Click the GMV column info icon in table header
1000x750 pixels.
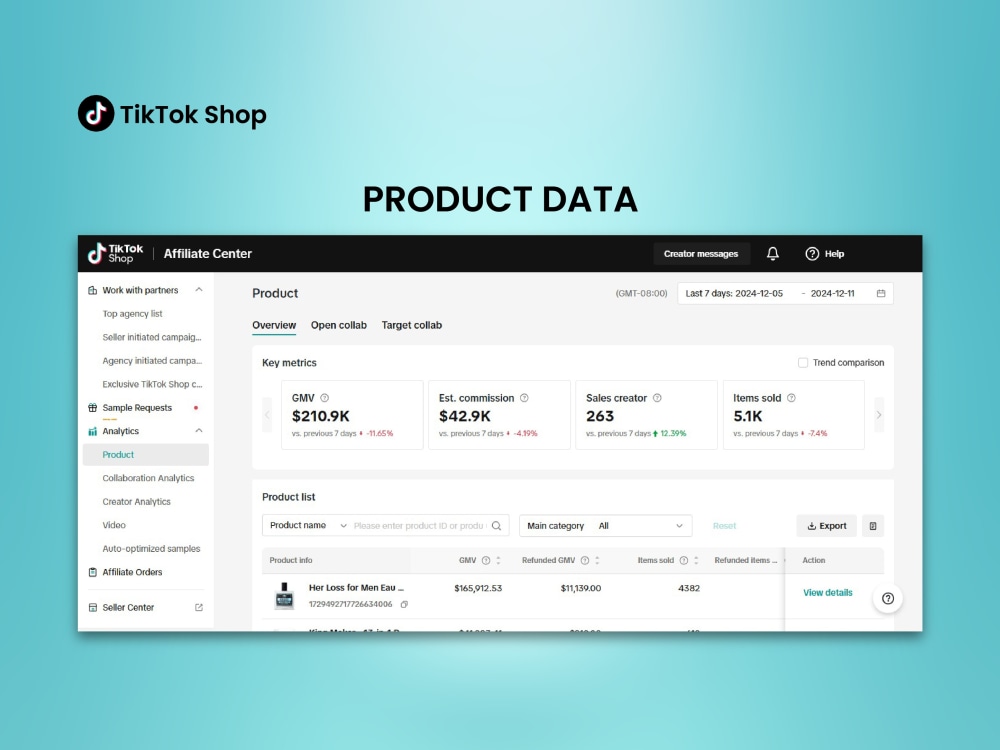[486, 561]
